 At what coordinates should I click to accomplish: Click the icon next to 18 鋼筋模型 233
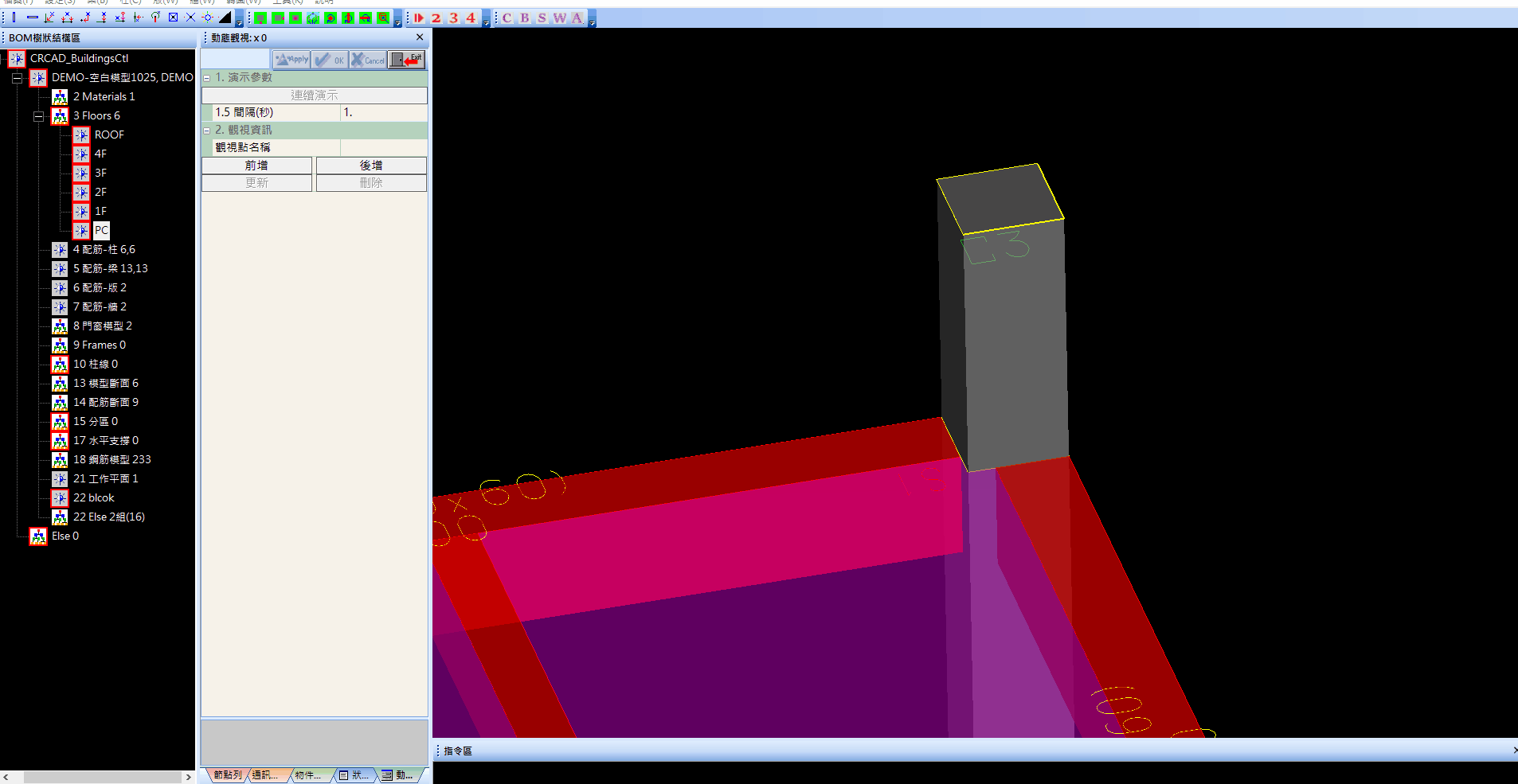60,460
